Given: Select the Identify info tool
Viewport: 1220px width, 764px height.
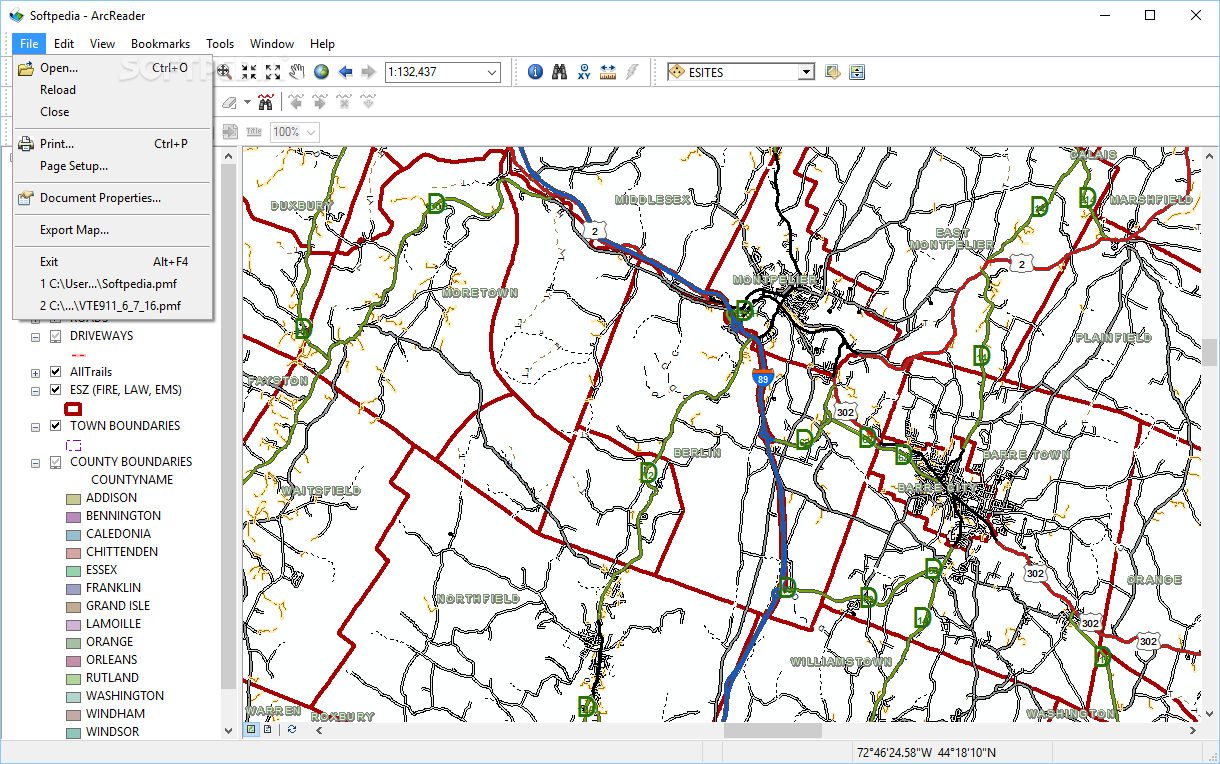Looking at the screenshot, I should click(535, 72).
